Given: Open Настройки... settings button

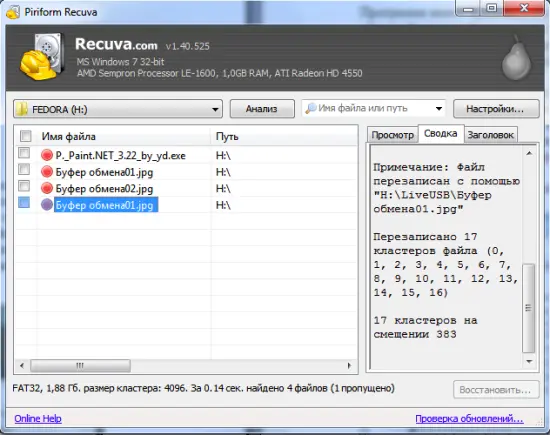Looking at the screenshot, I should (x=496, y=109).
